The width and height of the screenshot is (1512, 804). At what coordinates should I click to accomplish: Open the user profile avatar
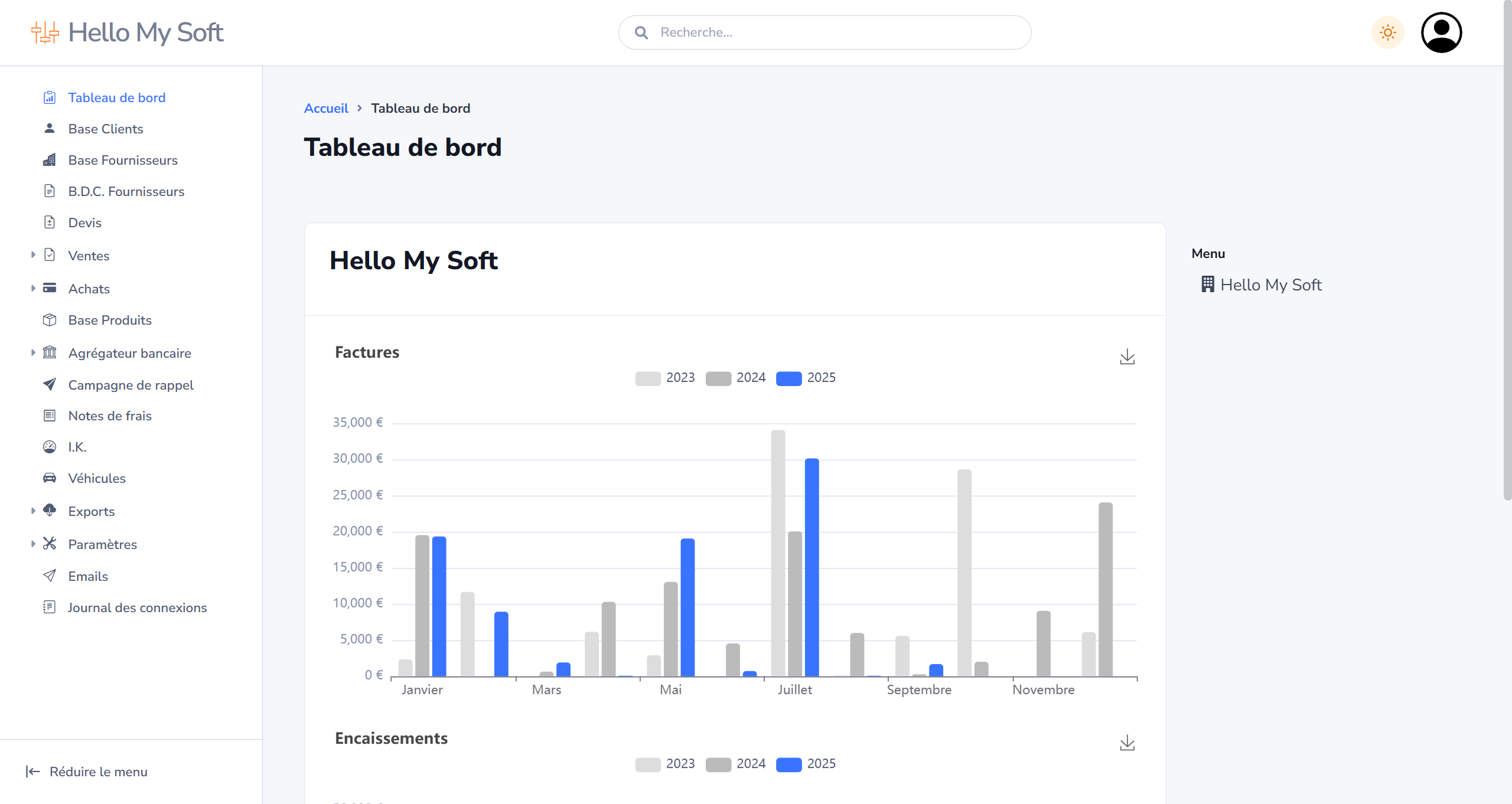tap(1441, 32)
